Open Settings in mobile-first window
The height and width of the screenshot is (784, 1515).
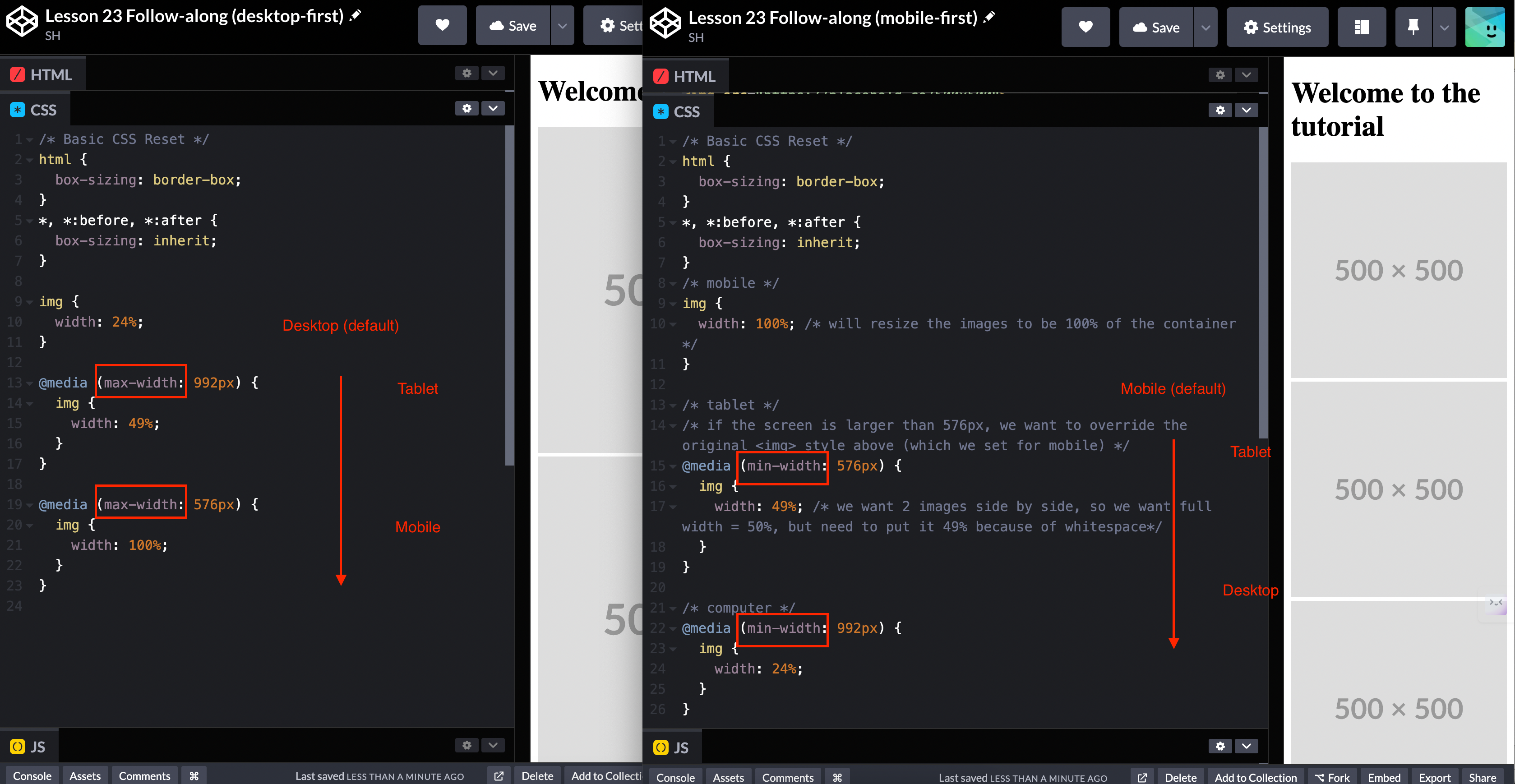pyautogui.click(x=1277, y=27)
